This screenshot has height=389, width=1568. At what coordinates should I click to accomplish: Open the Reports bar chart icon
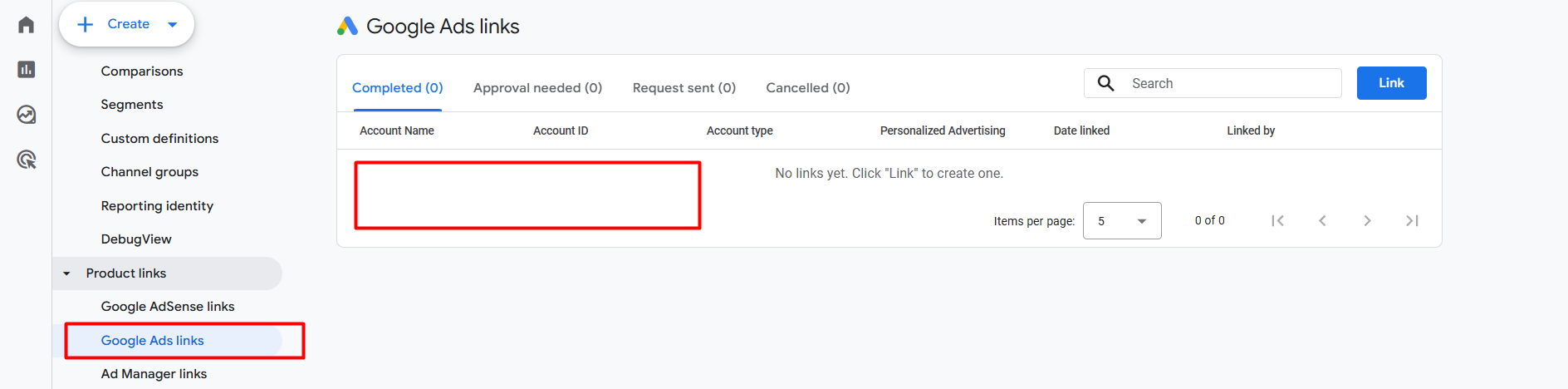(26, 69)
